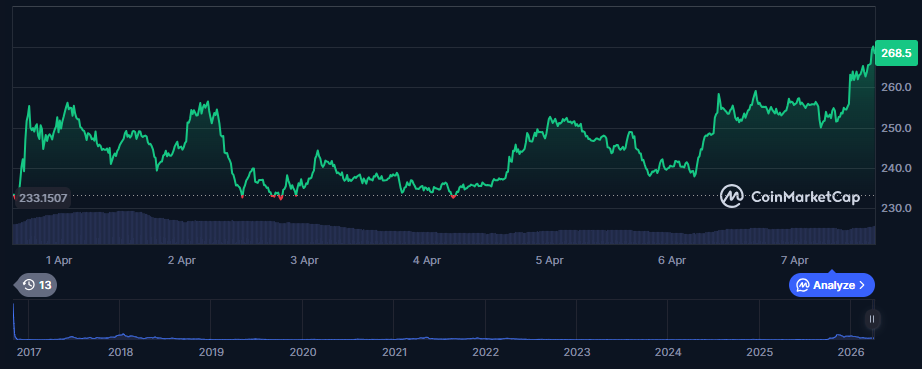Click the 260.0 y-axis label

pos(896,88)
